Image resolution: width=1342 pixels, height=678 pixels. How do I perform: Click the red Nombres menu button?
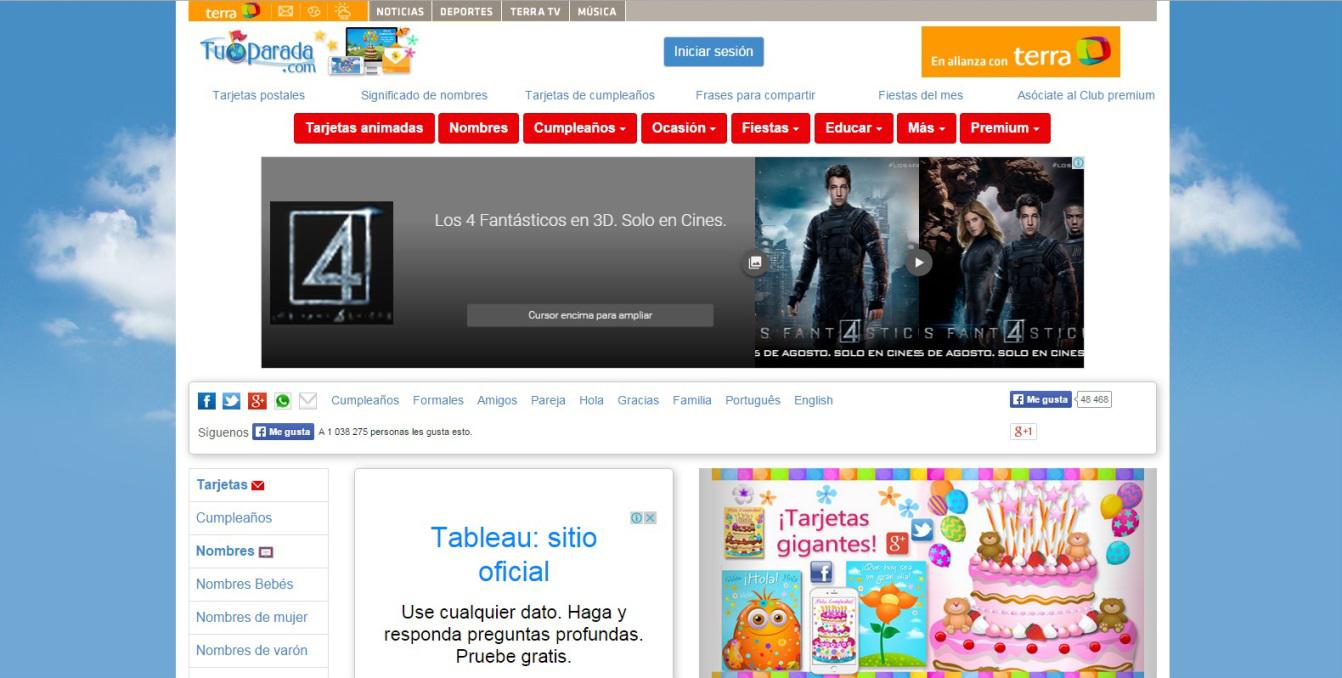478,128
